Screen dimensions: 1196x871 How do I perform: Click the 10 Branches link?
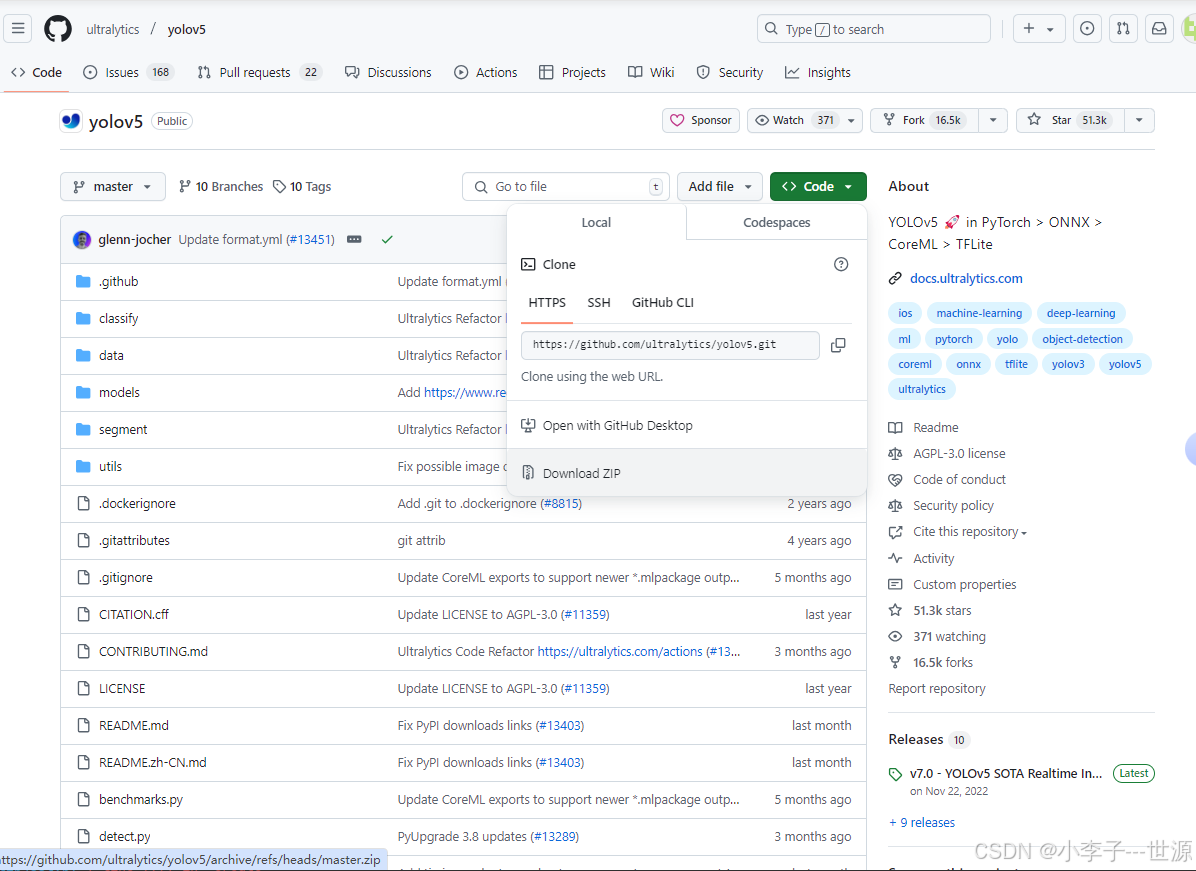[220, 186]
